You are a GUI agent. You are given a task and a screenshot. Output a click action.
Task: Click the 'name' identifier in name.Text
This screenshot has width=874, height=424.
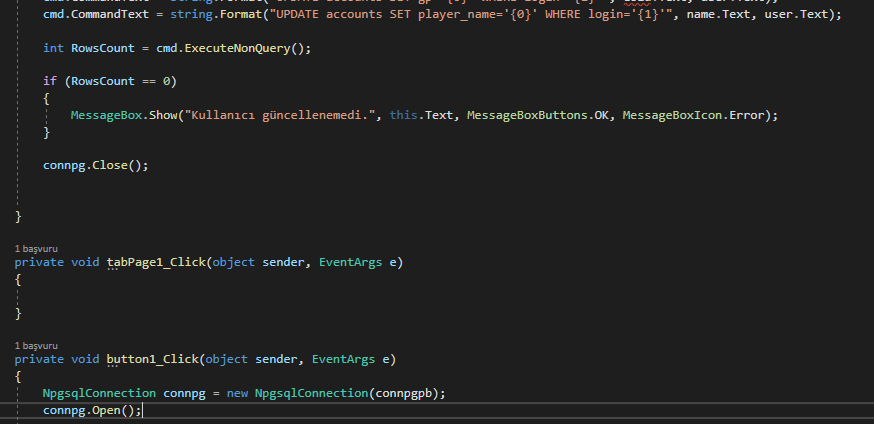tap(701, 14)
